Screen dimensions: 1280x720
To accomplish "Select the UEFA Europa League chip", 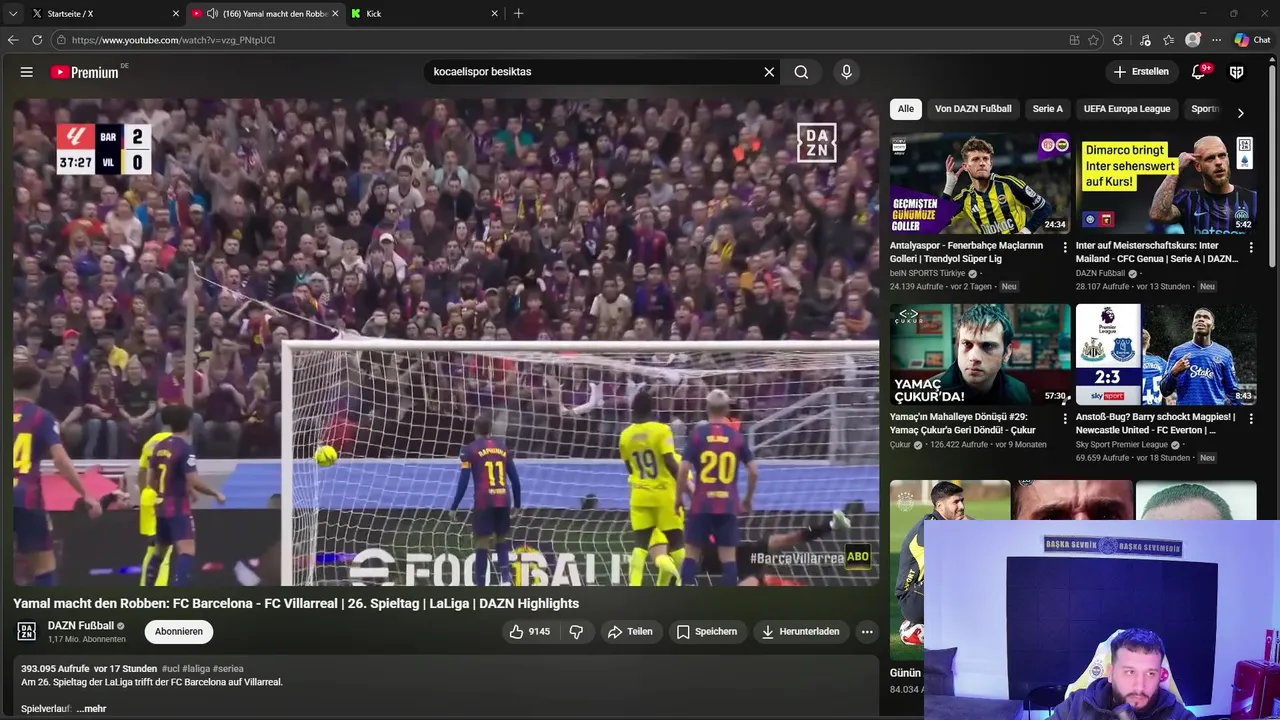I will pyautogui.click(x=1127, y=109).
